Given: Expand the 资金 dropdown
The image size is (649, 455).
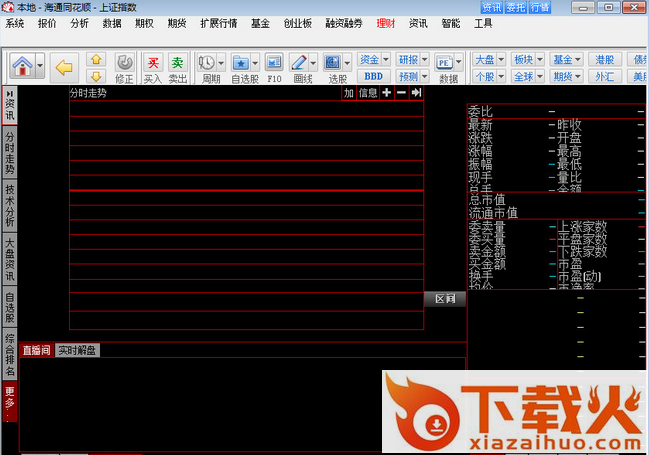Looking at the screenshot, I should coord(373,60).
